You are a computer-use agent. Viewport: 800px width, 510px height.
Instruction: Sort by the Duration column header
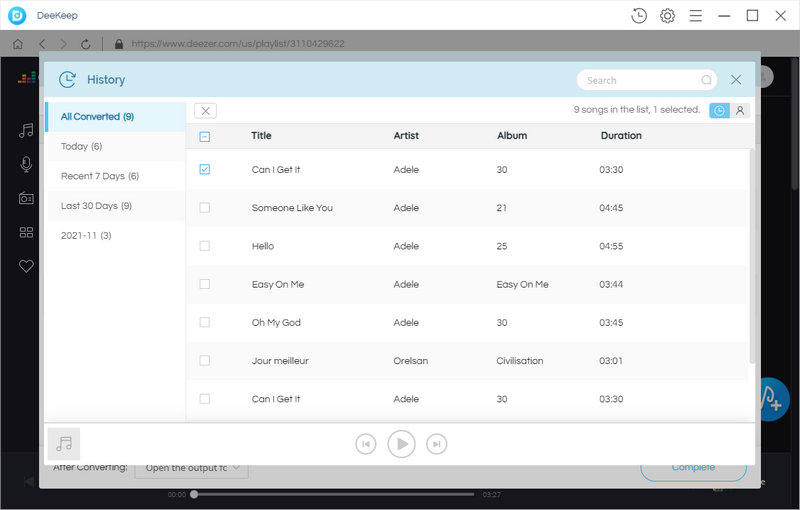(621, 136)
